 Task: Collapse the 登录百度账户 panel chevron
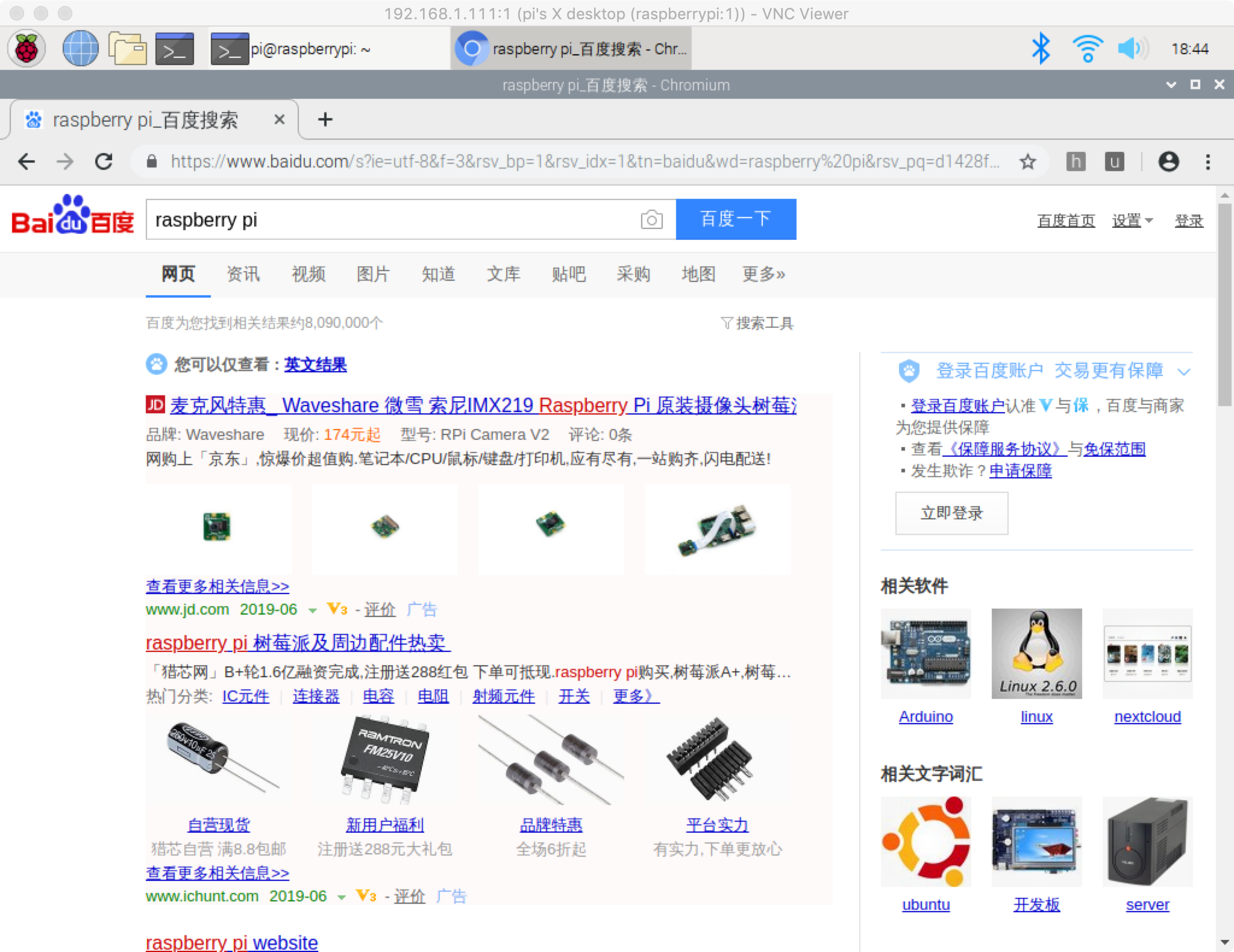click(1183, 372)
